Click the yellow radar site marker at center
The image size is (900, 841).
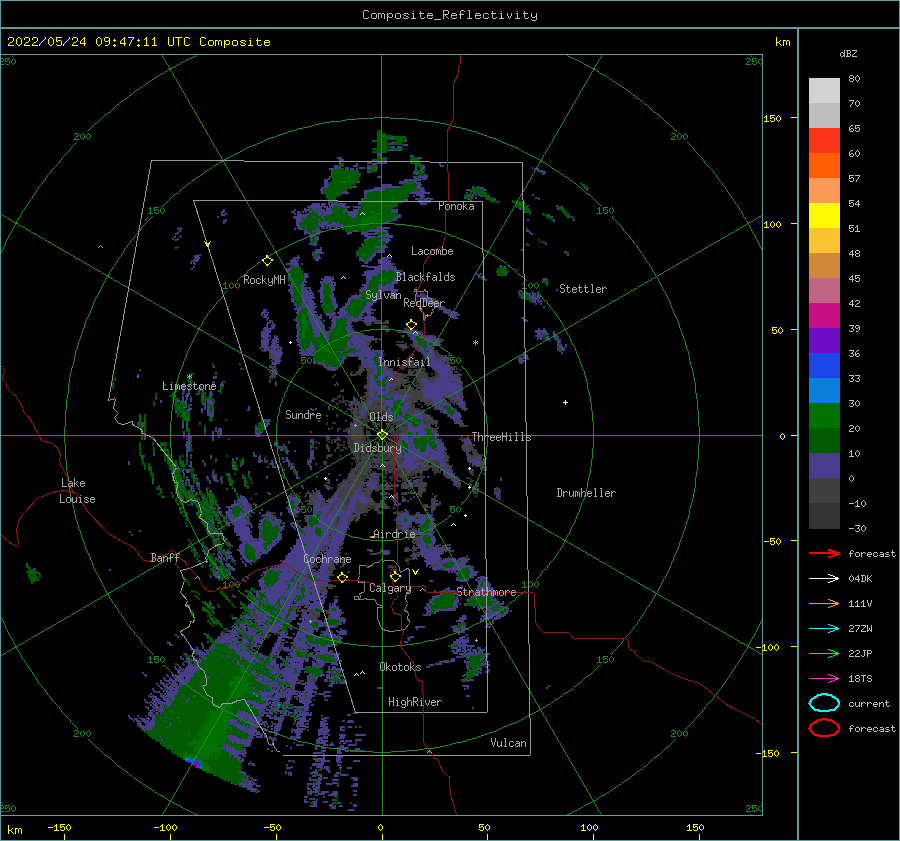382,435
